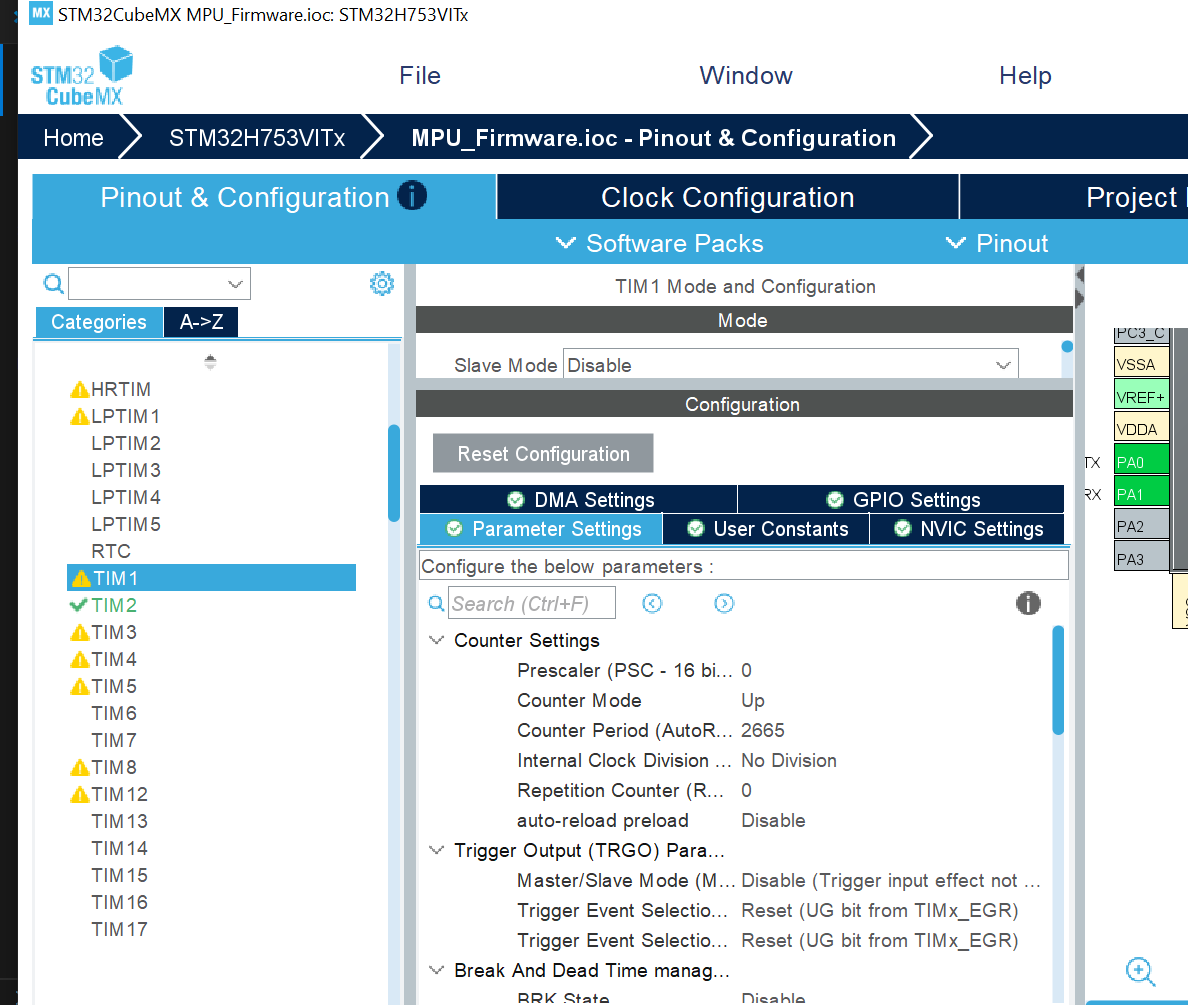
Task: Select TIM2 in the peripheral list
Action: [x=114, y=605]
